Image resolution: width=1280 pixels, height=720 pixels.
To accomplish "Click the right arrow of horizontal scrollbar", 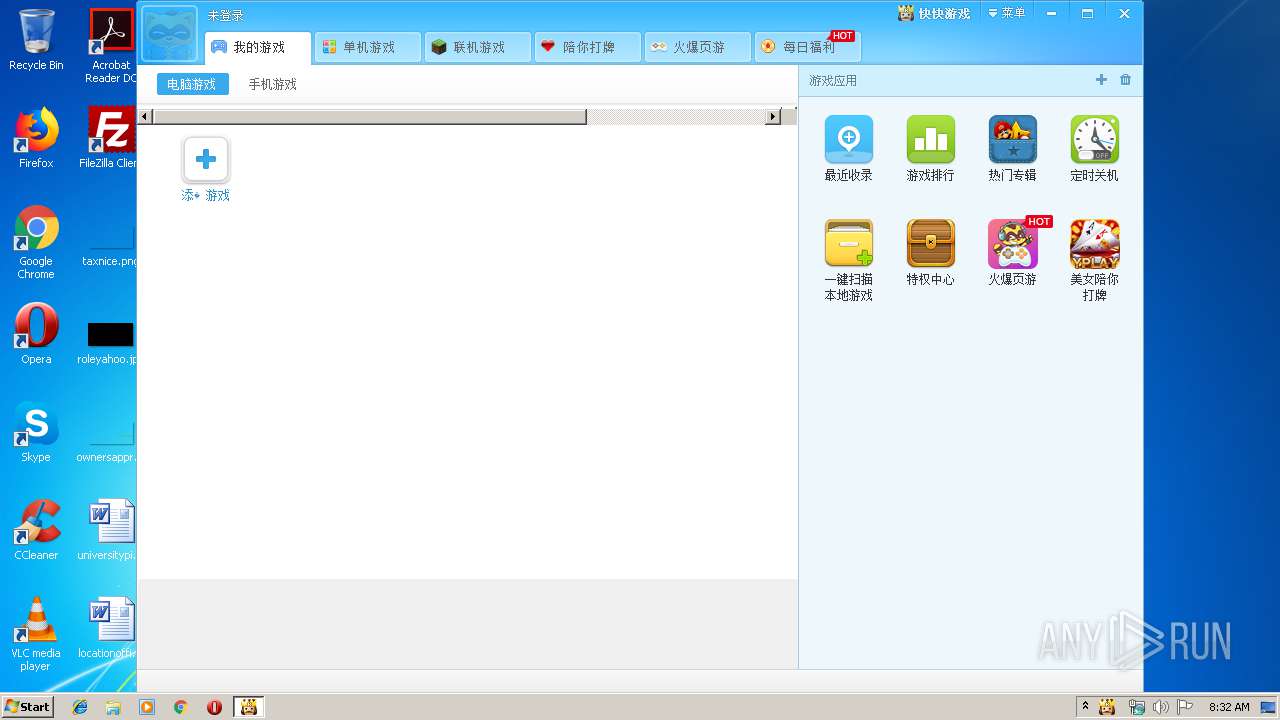I will (x=772, y=117).
